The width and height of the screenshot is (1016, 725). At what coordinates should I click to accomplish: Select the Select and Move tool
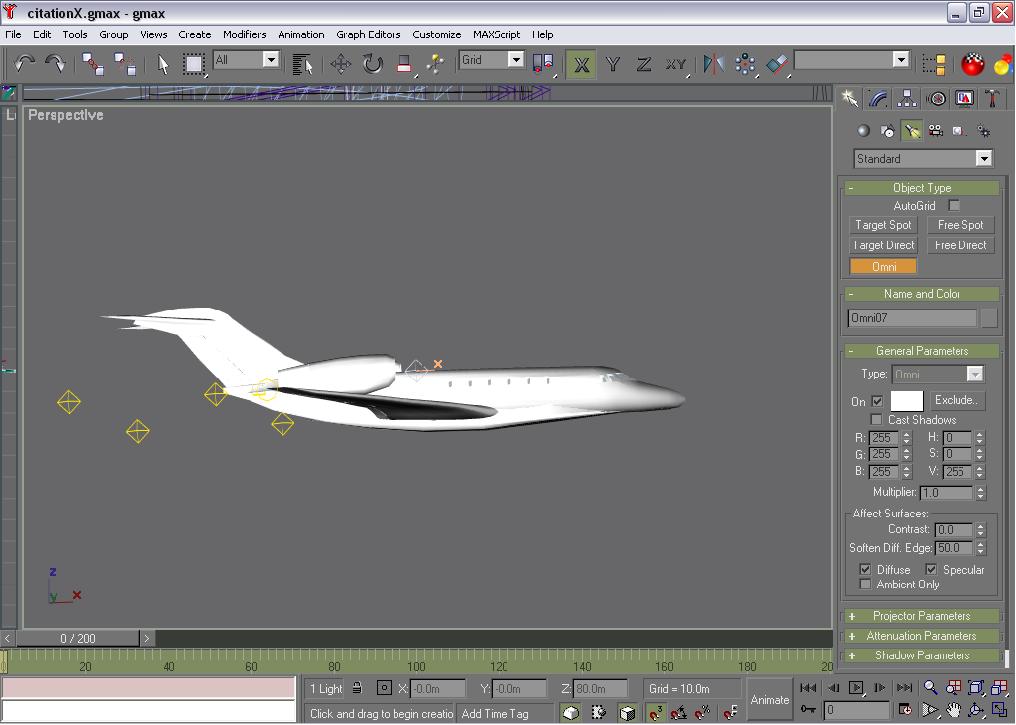pos(340,64)
